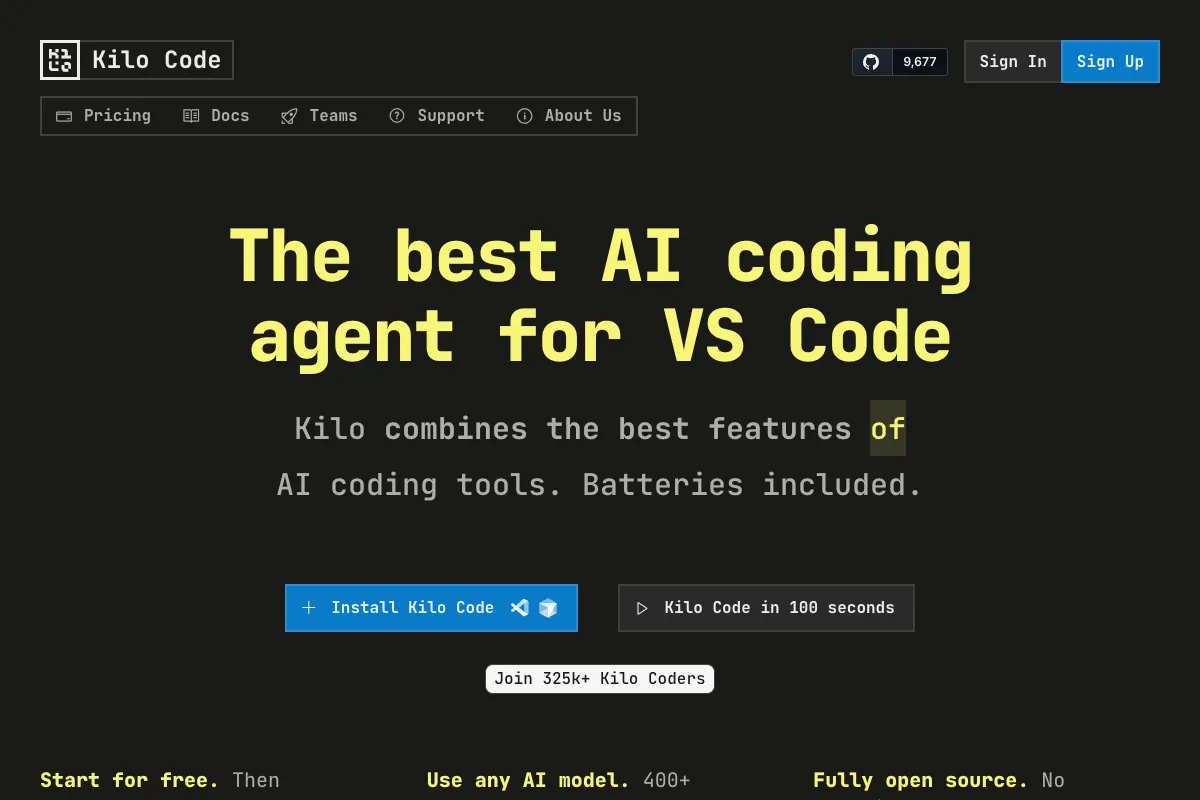Click the GitHub star count 9,677
The height and width of the screenshot is (800, 1200).
click(x=919, y=62)
